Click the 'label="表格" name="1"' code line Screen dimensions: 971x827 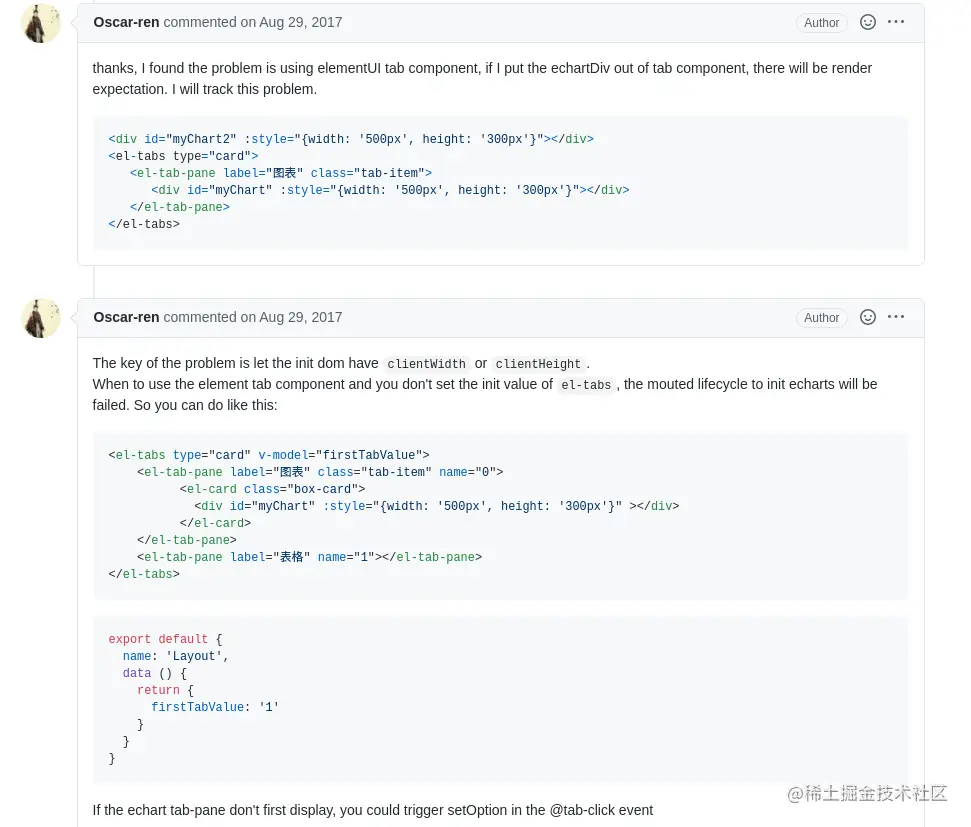[310, 557]
